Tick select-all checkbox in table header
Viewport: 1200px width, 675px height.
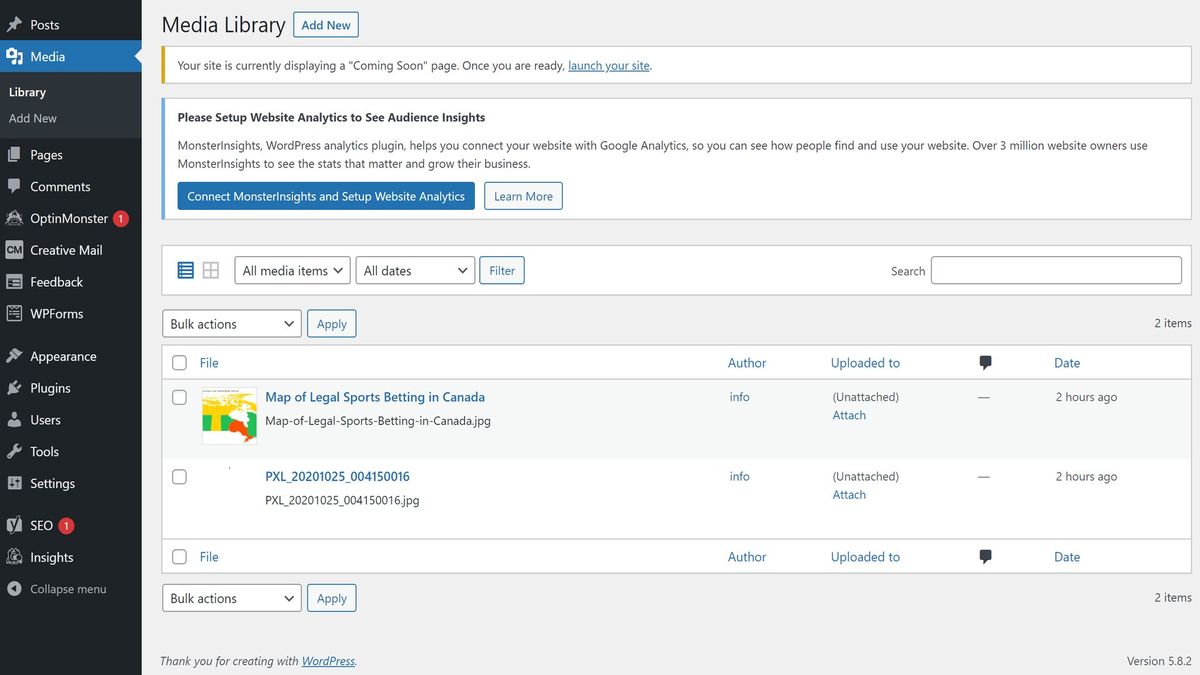coord(179,363)
